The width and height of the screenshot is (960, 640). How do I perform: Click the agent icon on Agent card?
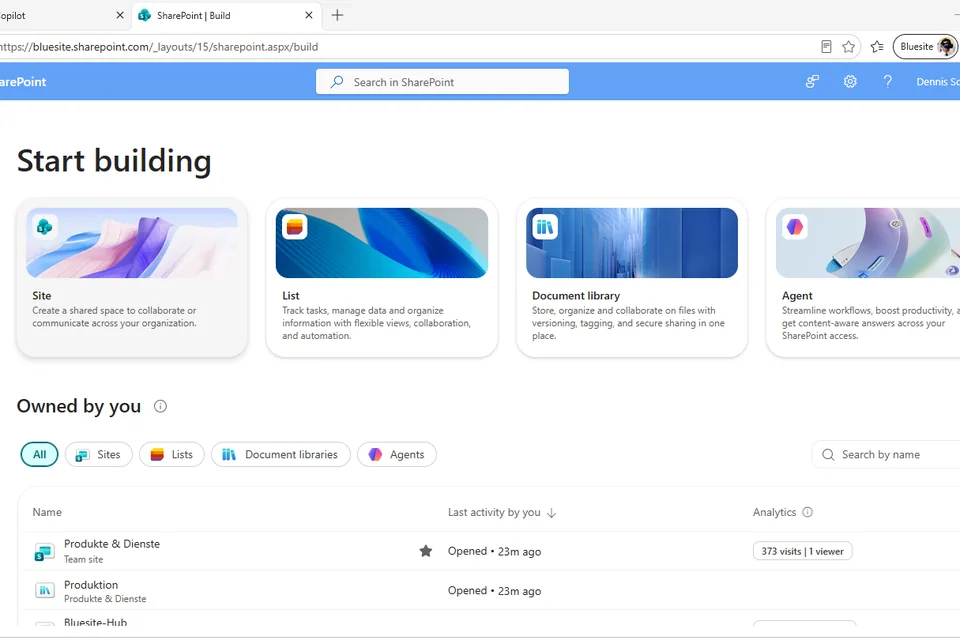[x=795, y=227]
